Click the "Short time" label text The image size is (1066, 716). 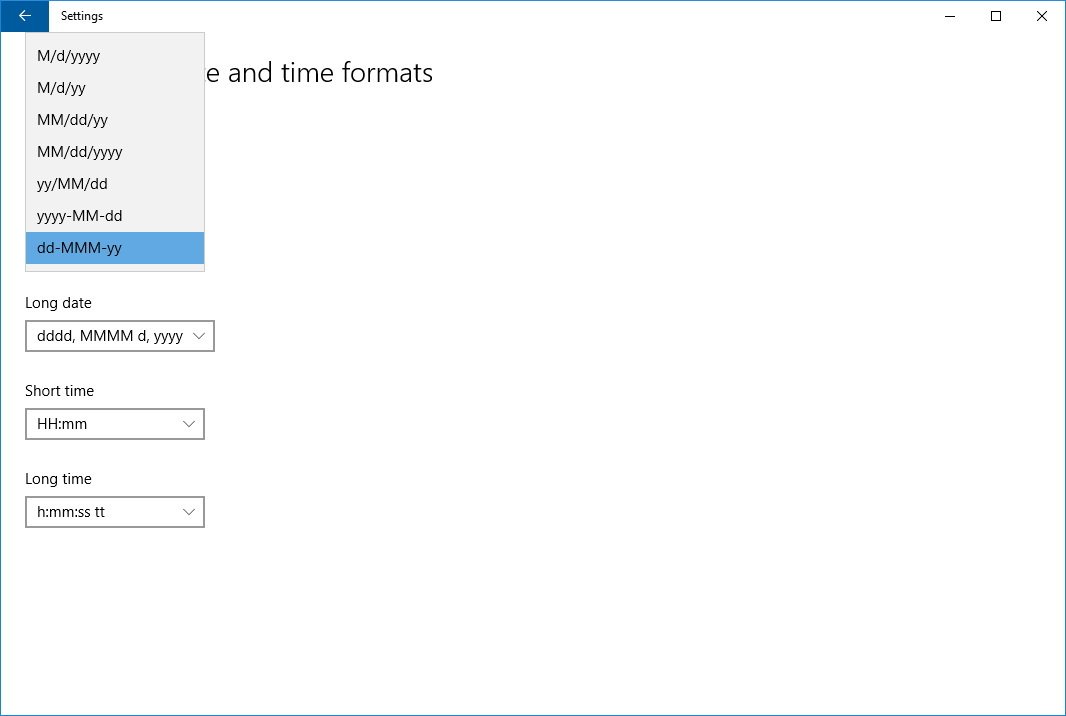(x=59, y=391)
